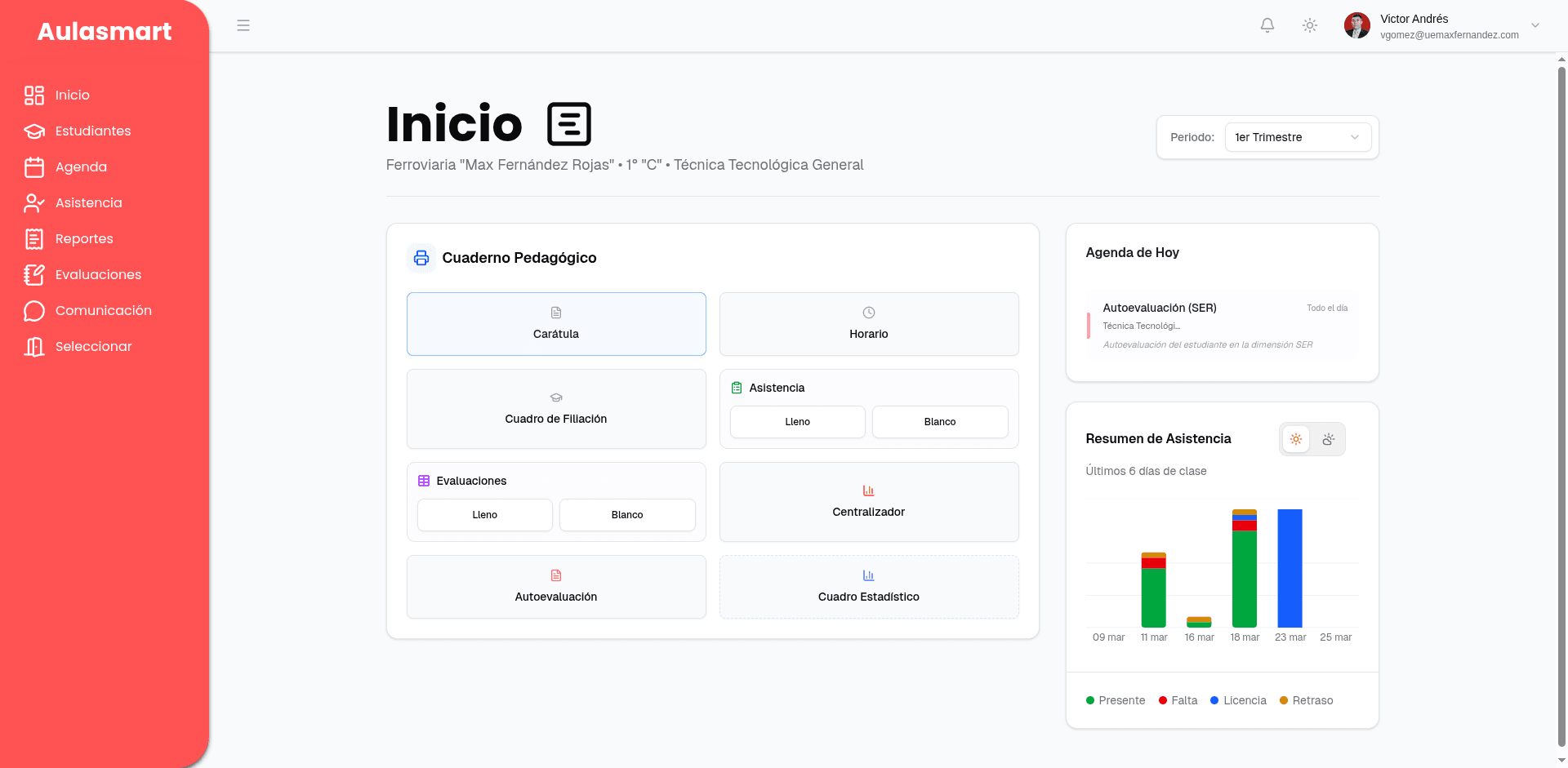The image size is (1568, 768).
Task: Click the Comunicación chat bubble icon
Action: pos(34,311)
